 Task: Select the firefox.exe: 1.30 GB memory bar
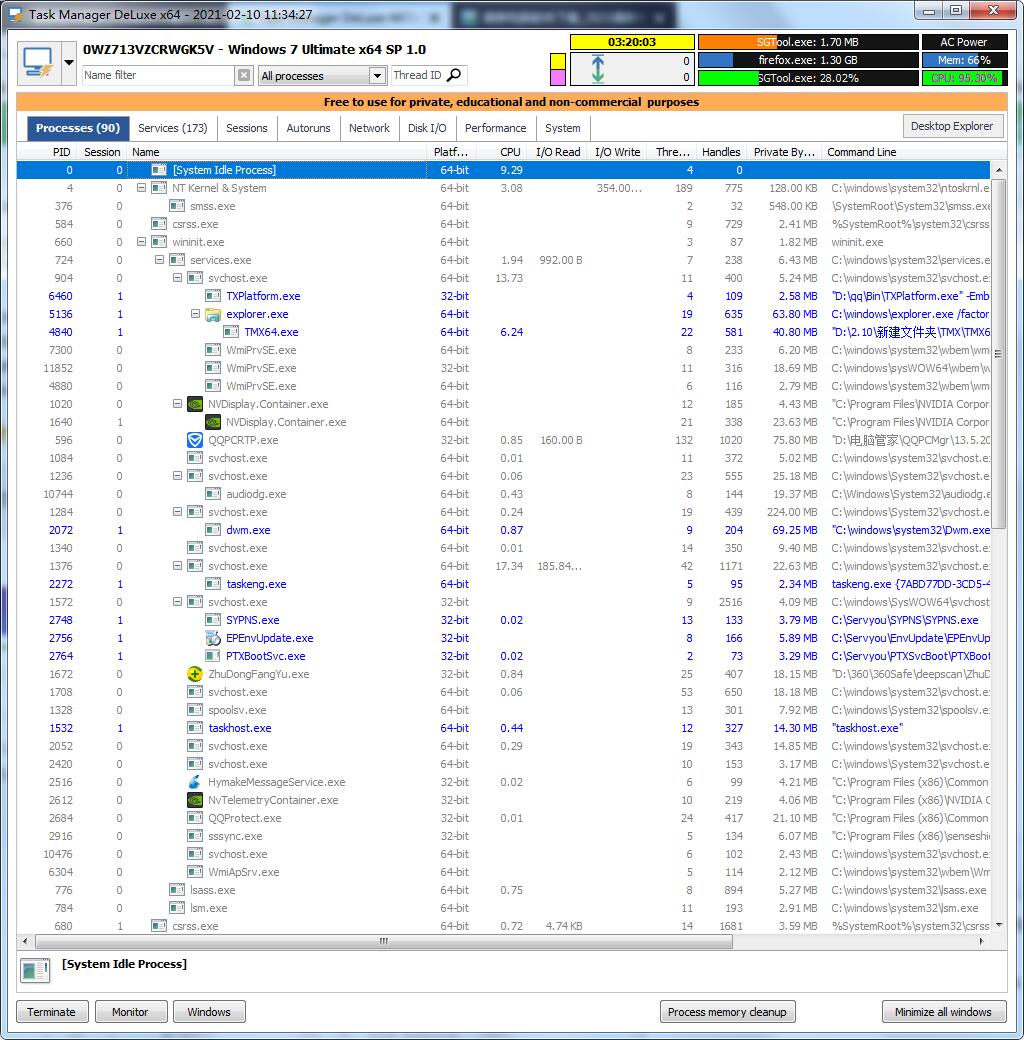pyautogui.click(x=808, y=60)
